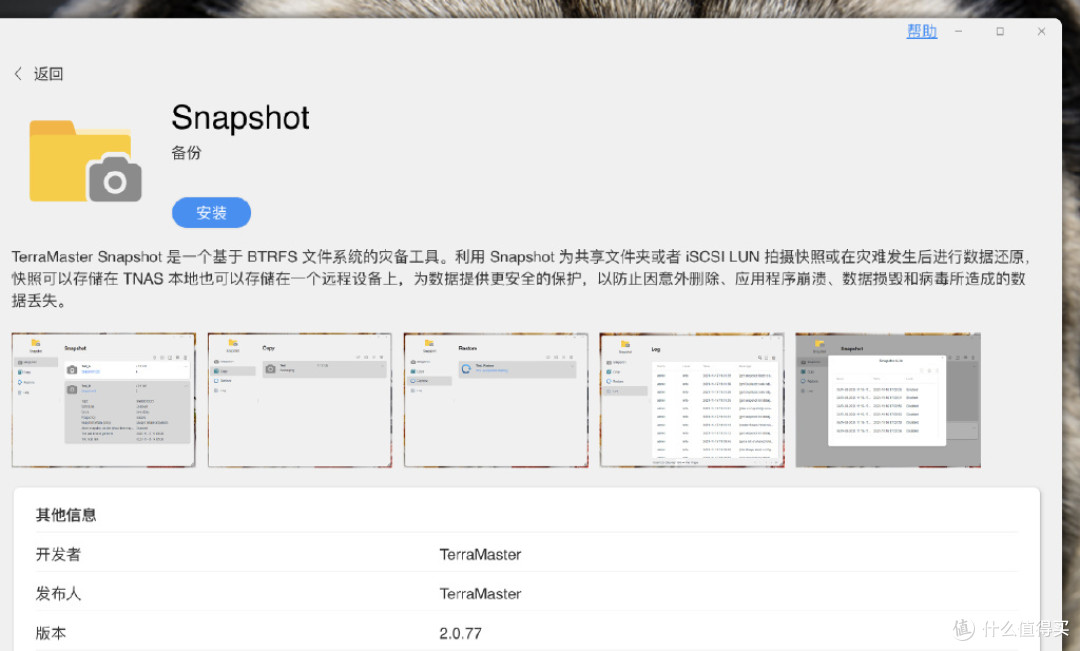
Task: Click the 备份 category label
Action: 186,153
